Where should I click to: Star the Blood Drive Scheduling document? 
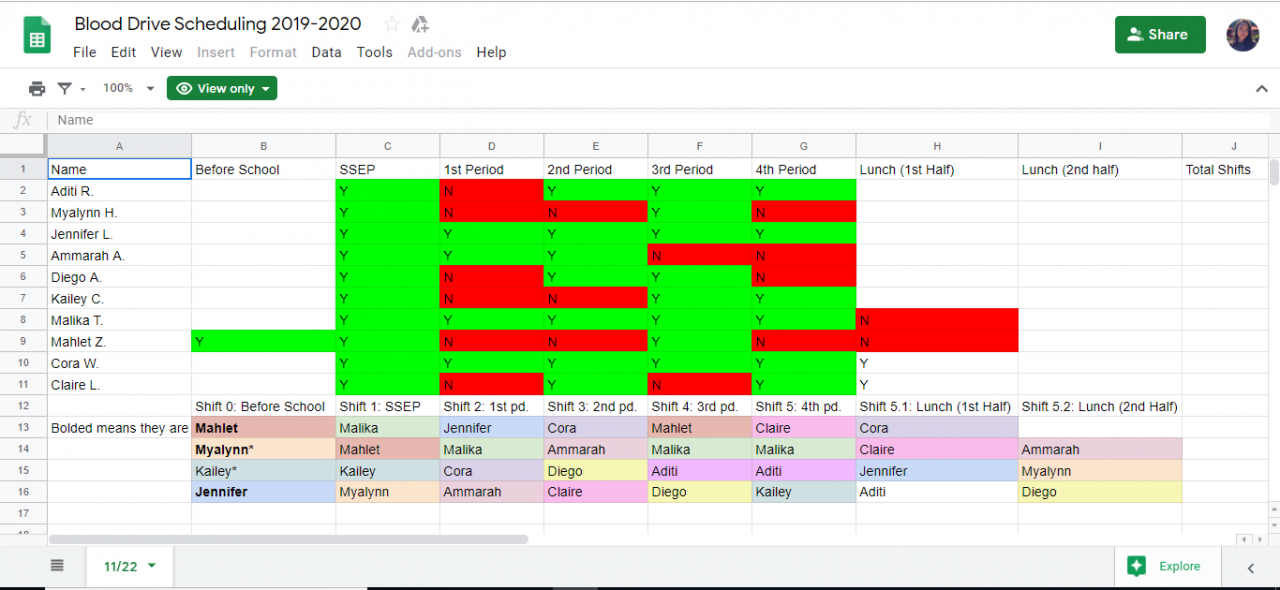click(392, 24)
